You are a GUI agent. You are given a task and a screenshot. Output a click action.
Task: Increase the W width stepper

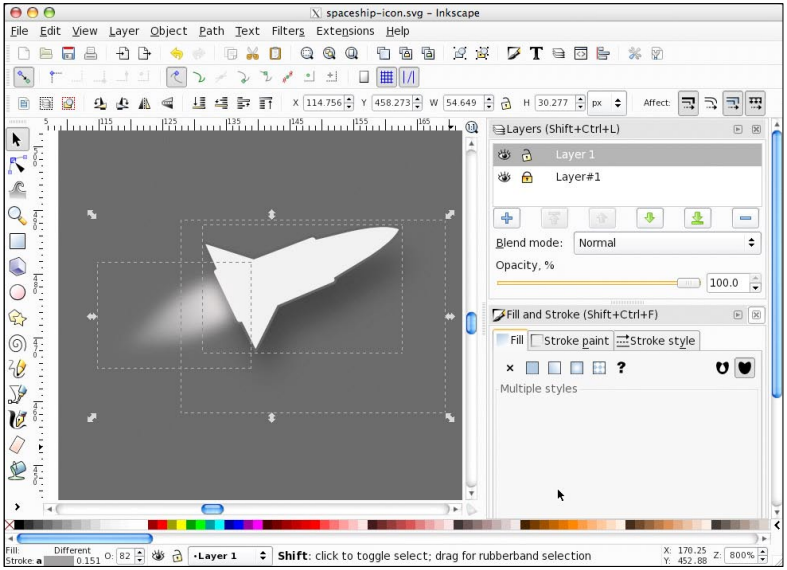click(489, 99)
